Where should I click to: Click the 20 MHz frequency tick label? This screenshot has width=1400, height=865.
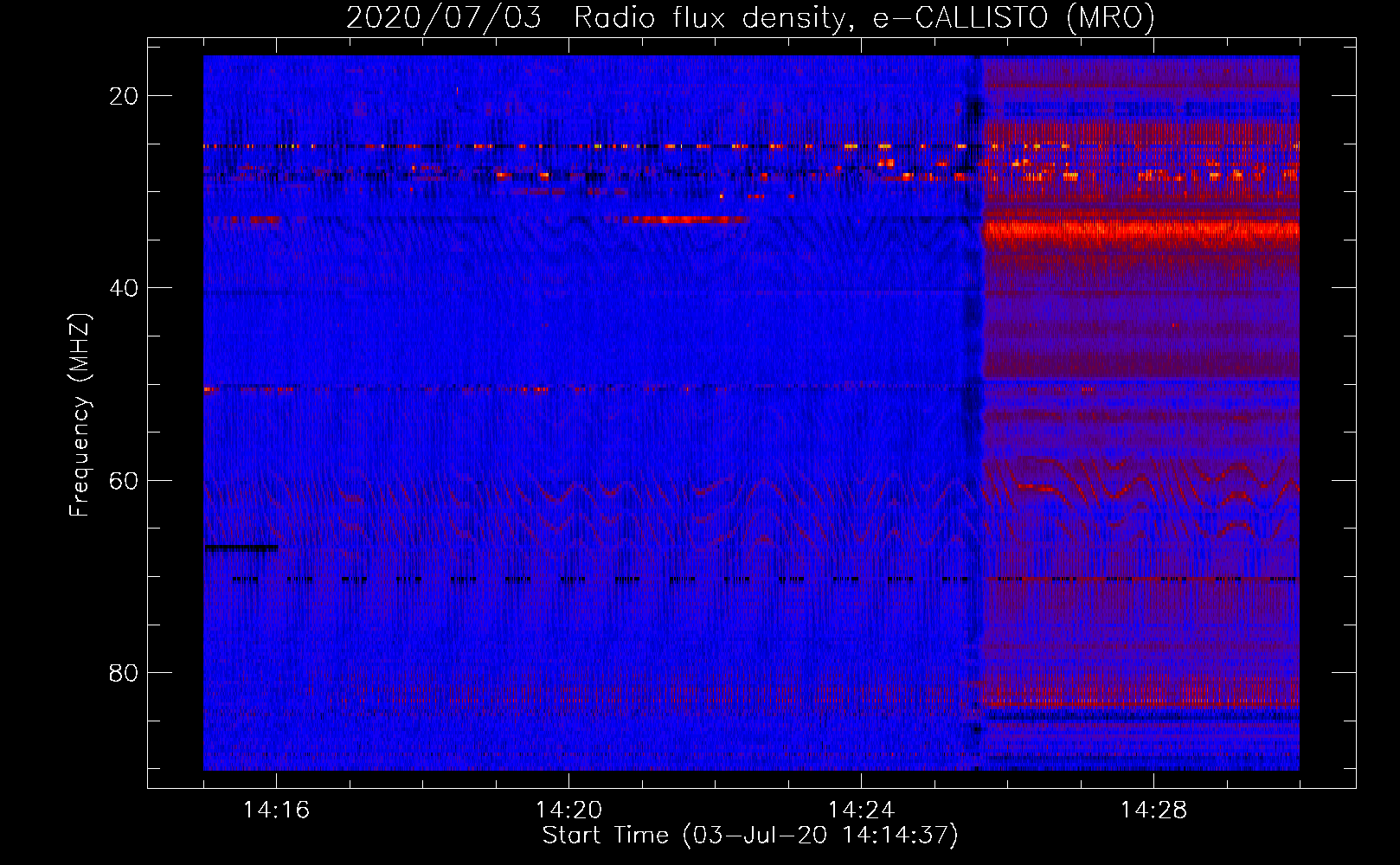point(124,96)
